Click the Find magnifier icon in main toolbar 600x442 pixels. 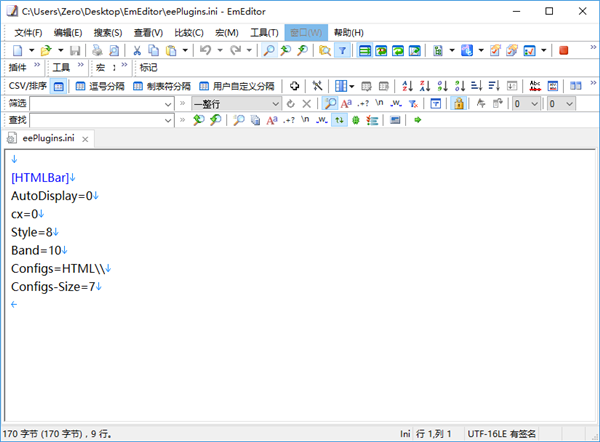point(269,51)
